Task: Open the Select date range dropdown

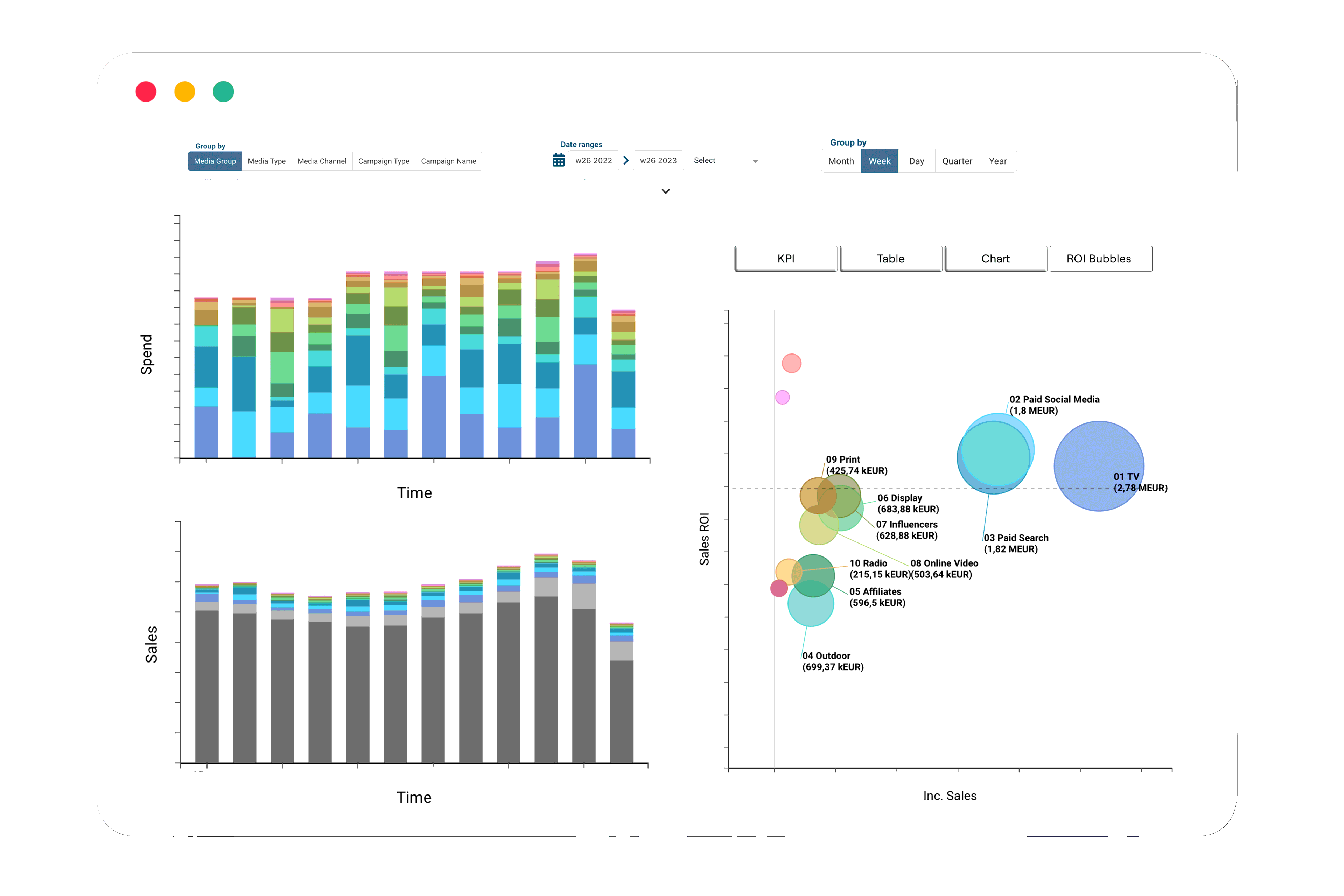Action: (726, 161)
